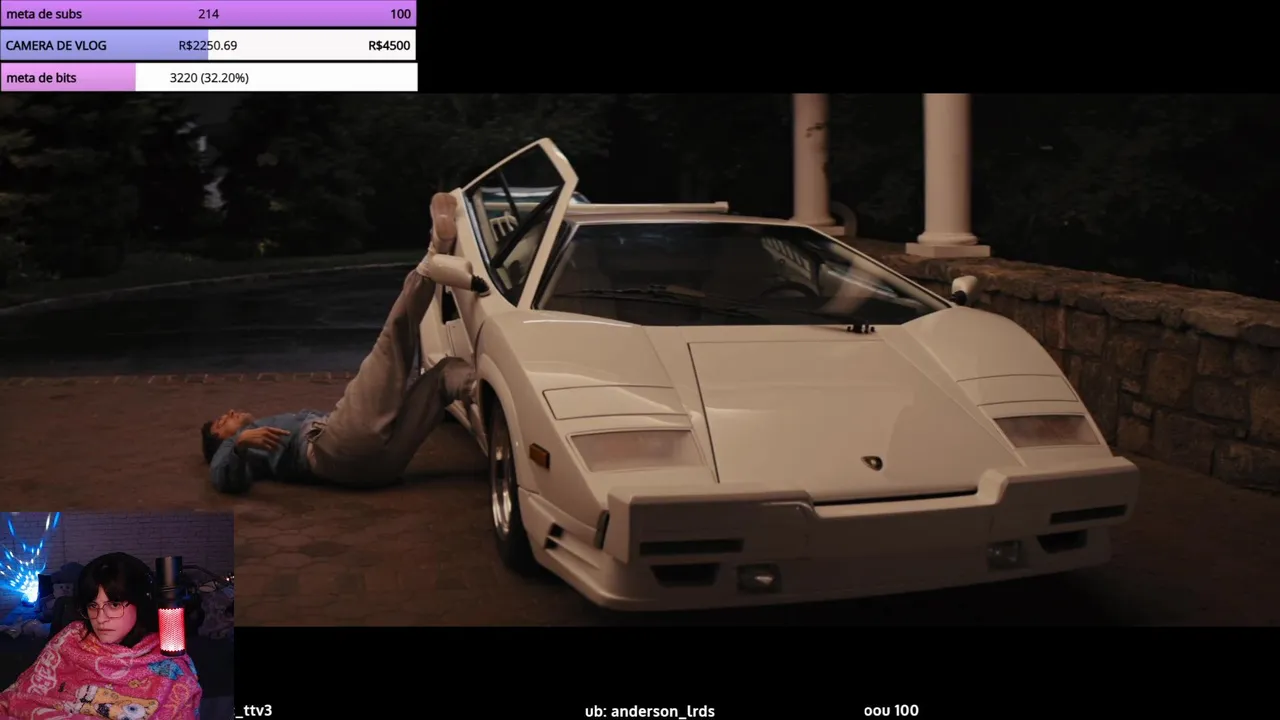Click the '_ttv3' ticker text
Screen dimensions: 1280x720
[253, 711]
